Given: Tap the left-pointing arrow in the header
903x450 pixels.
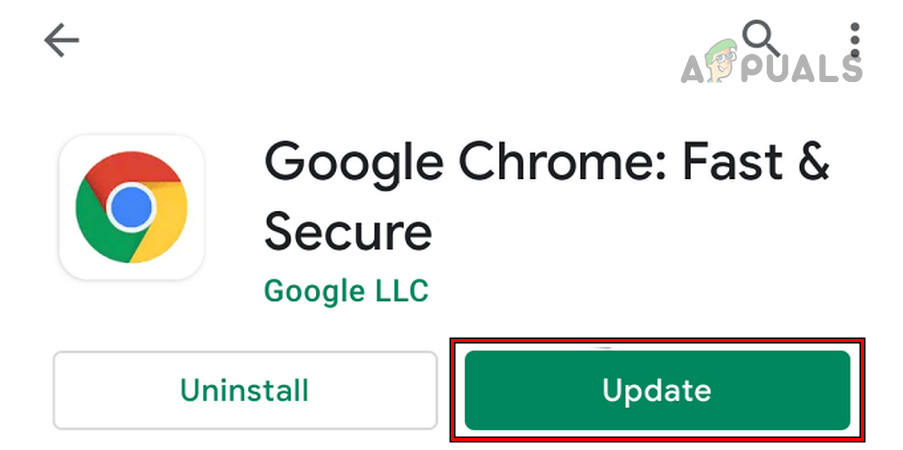Looking at the screenshot, I should click(62, 41).
